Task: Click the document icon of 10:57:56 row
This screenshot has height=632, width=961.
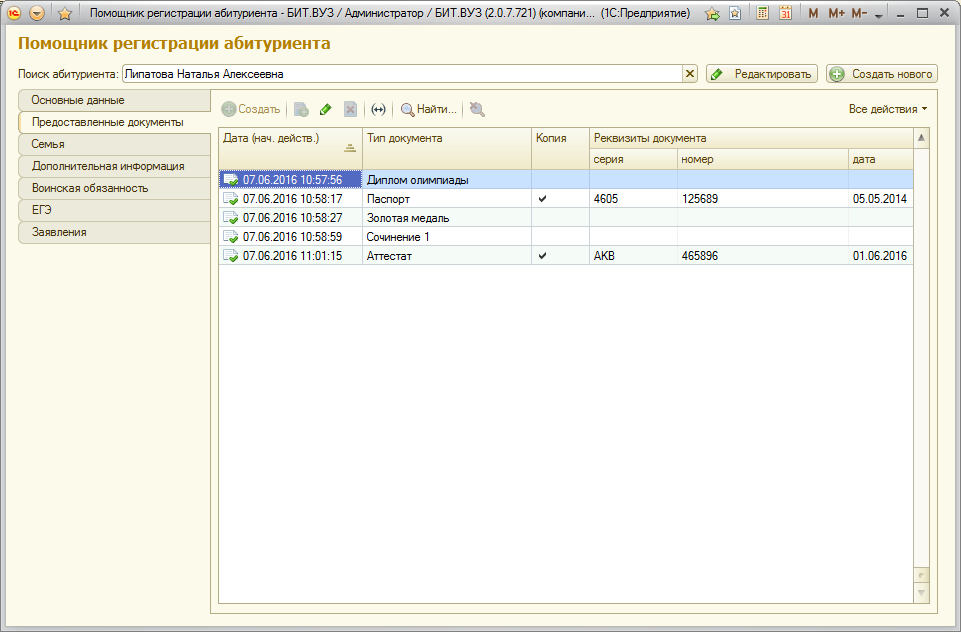Action: click(231, 180)
